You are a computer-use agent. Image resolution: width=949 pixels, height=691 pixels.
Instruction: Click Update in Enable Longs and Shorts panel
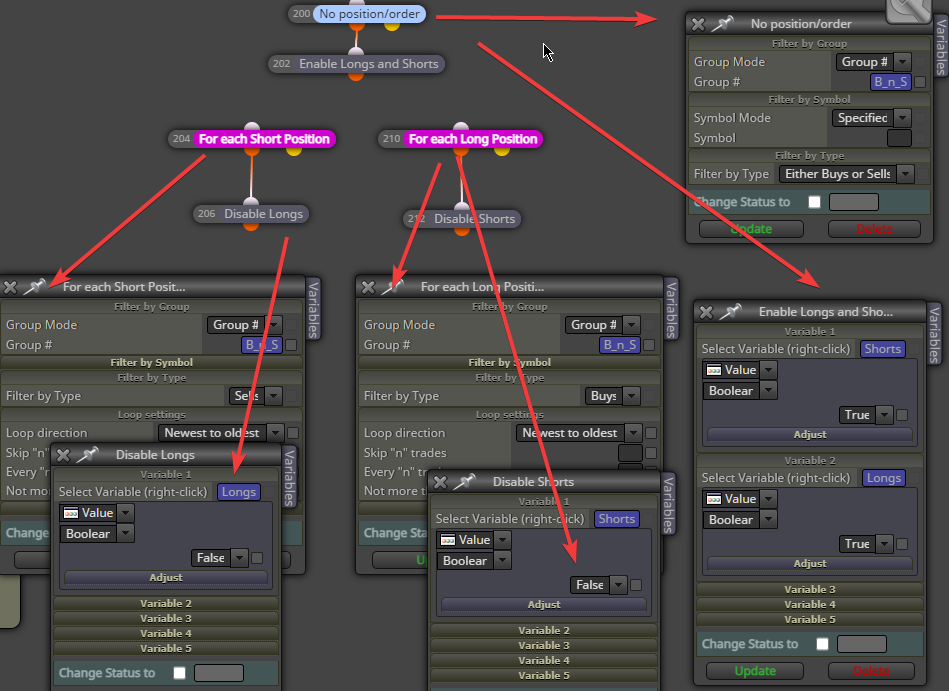[755, 670]
